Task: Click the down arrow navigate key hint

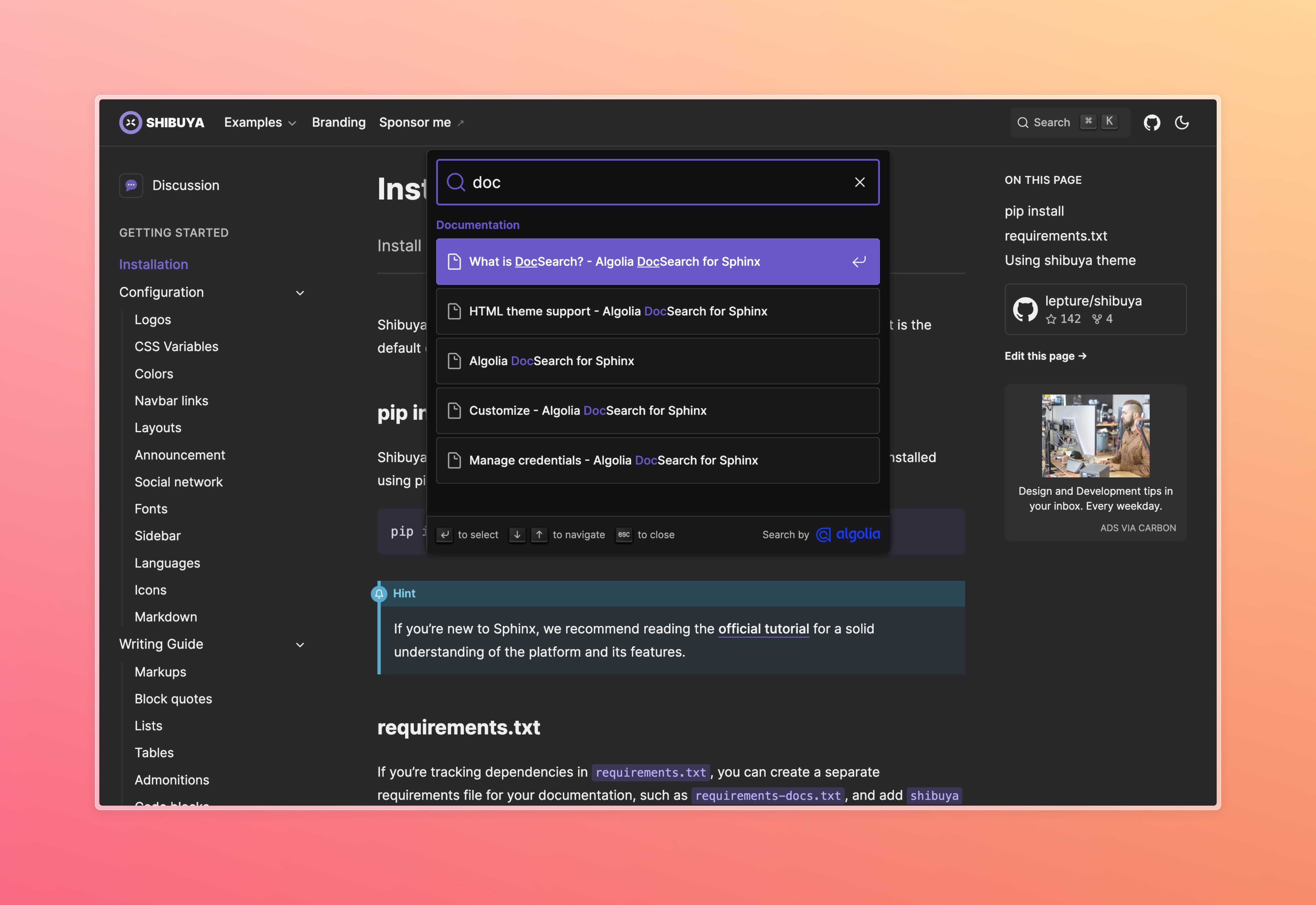Action: (517, 535)
